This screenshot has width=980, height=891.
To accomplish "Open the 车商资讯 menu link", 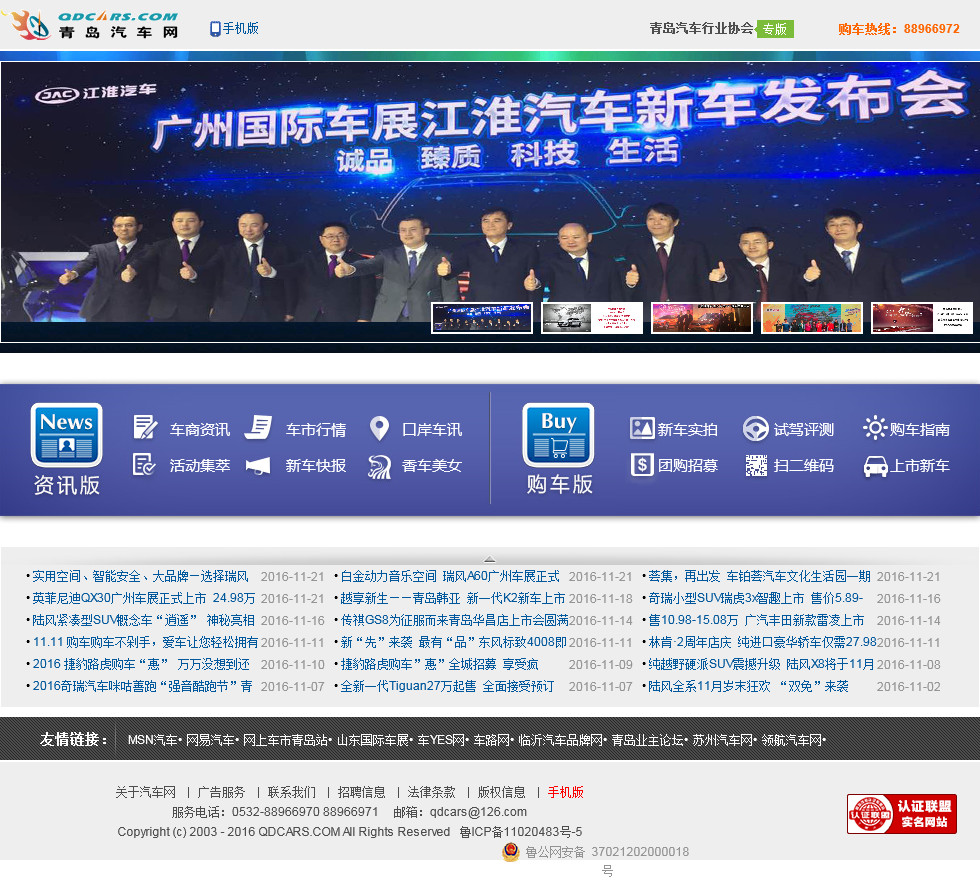I will (x=200, y=430).
